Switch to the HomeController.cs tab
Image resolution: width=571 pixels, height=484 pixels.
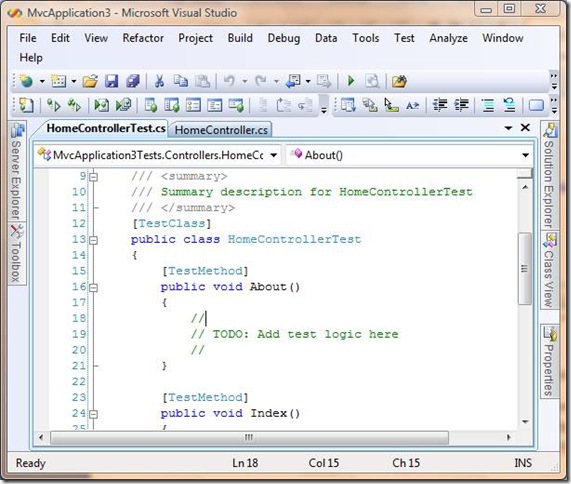(221, 130)
